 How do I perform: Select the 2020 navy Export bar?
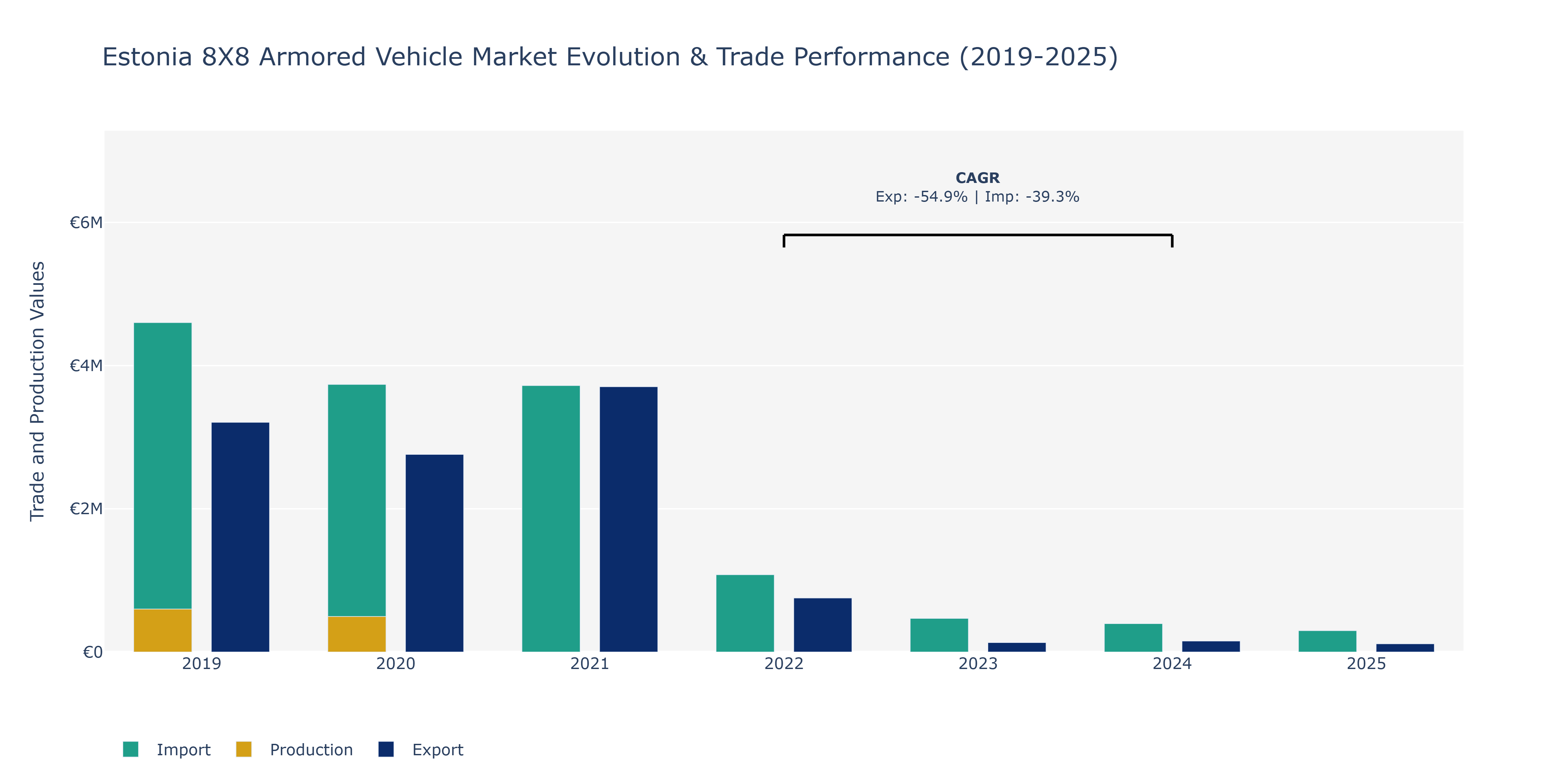[434, 553]
